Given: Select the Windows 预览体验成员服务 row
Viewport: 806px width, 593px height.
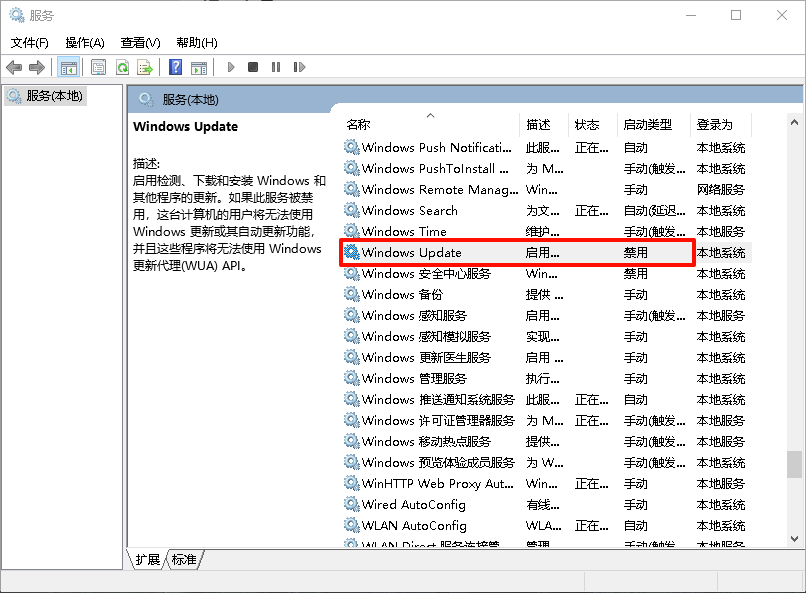Looking at the screenshot, I should 547,462.
